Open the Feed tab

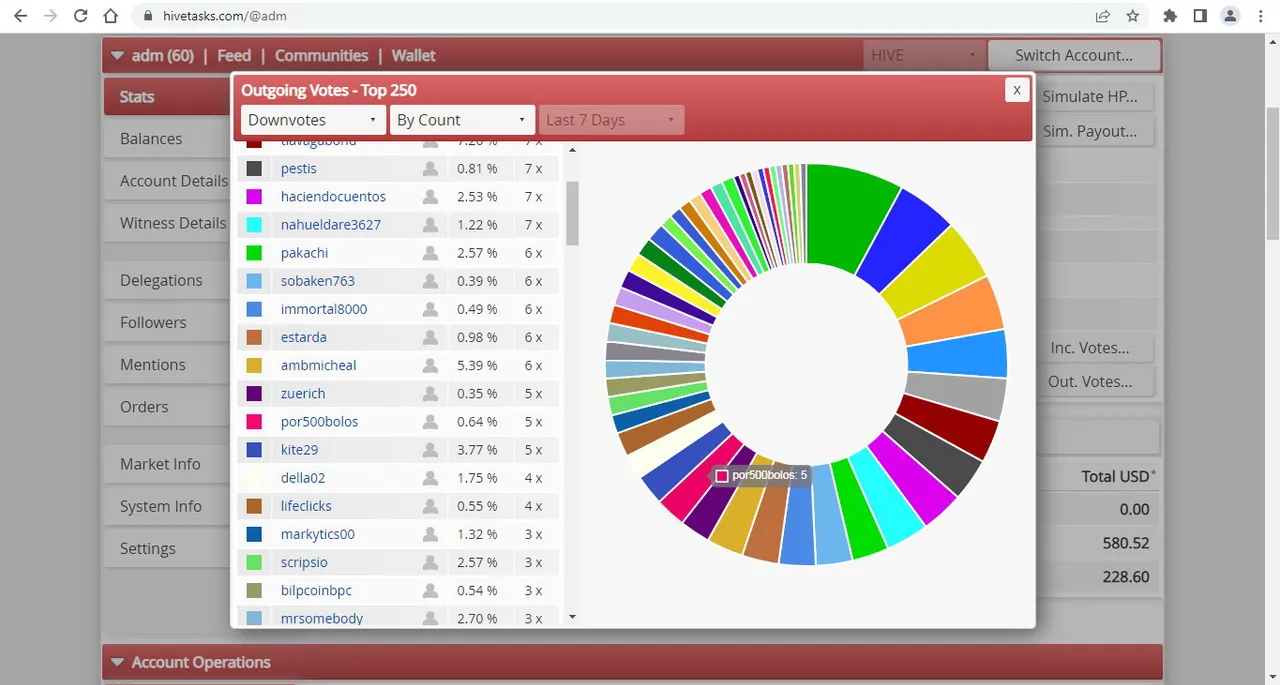[234, 56]
